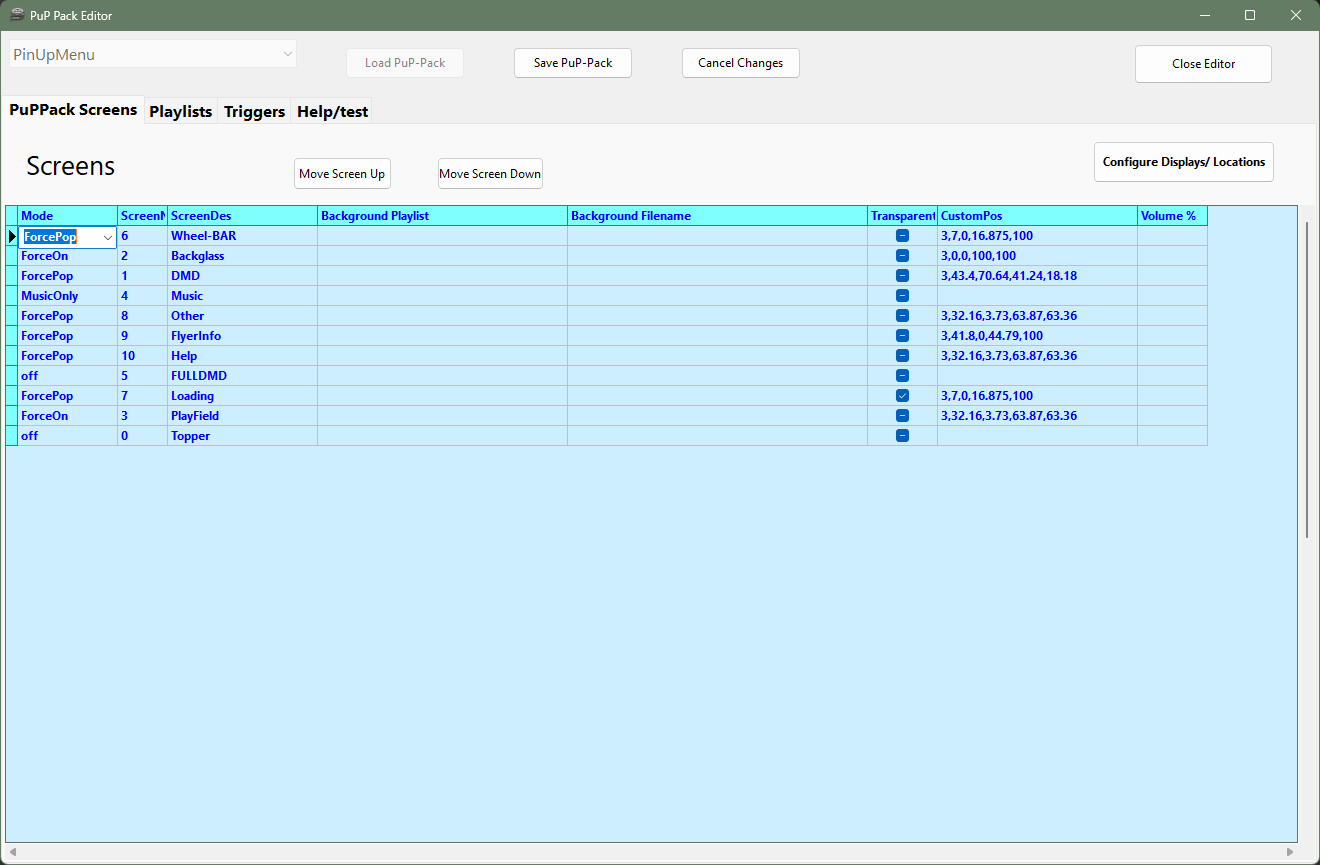Click the right scroll arrow on horizontal scrollbar

coord(1290,853)
